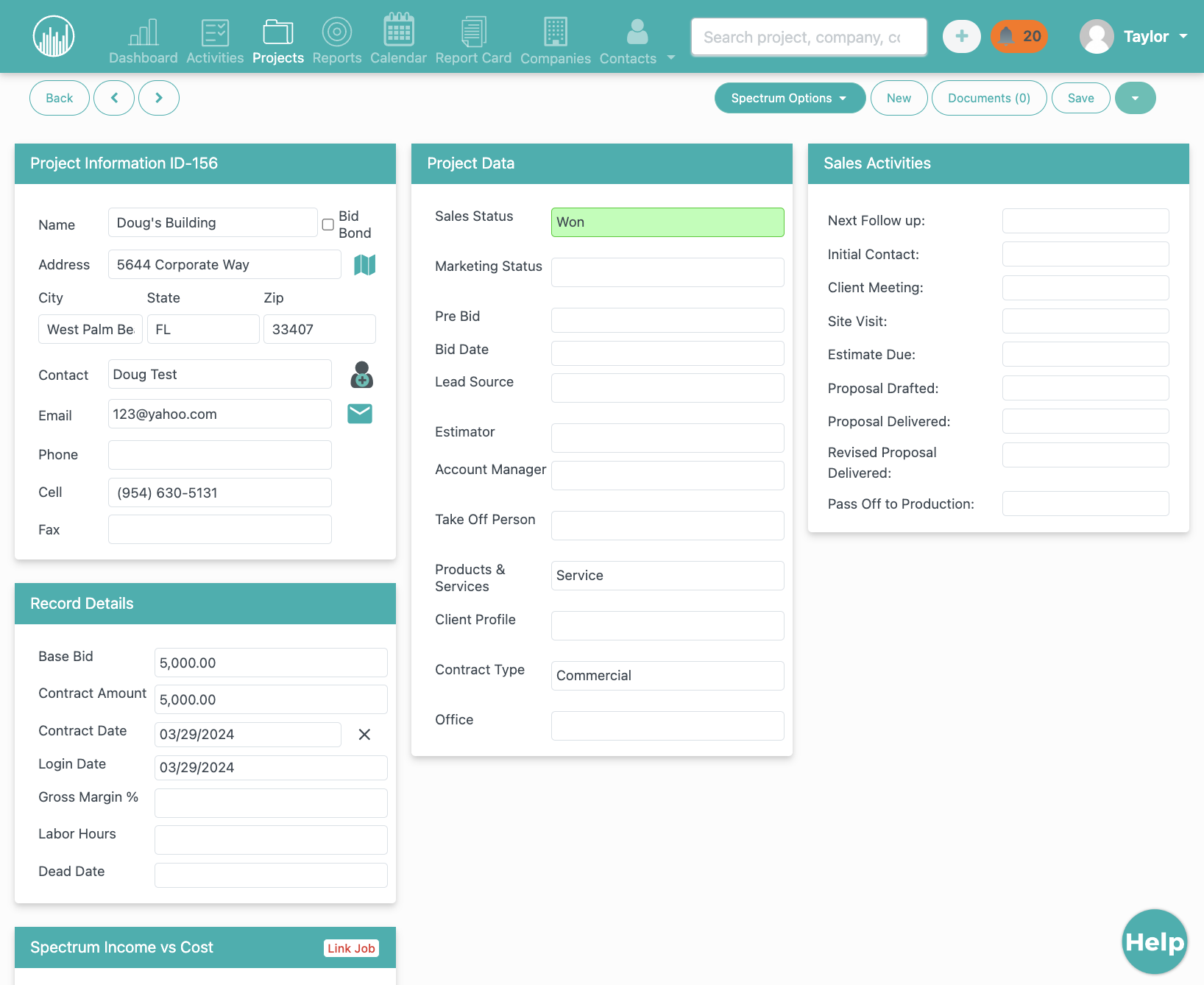Click the Cell phone number field

pyautogui.click(x=220, y=493)
